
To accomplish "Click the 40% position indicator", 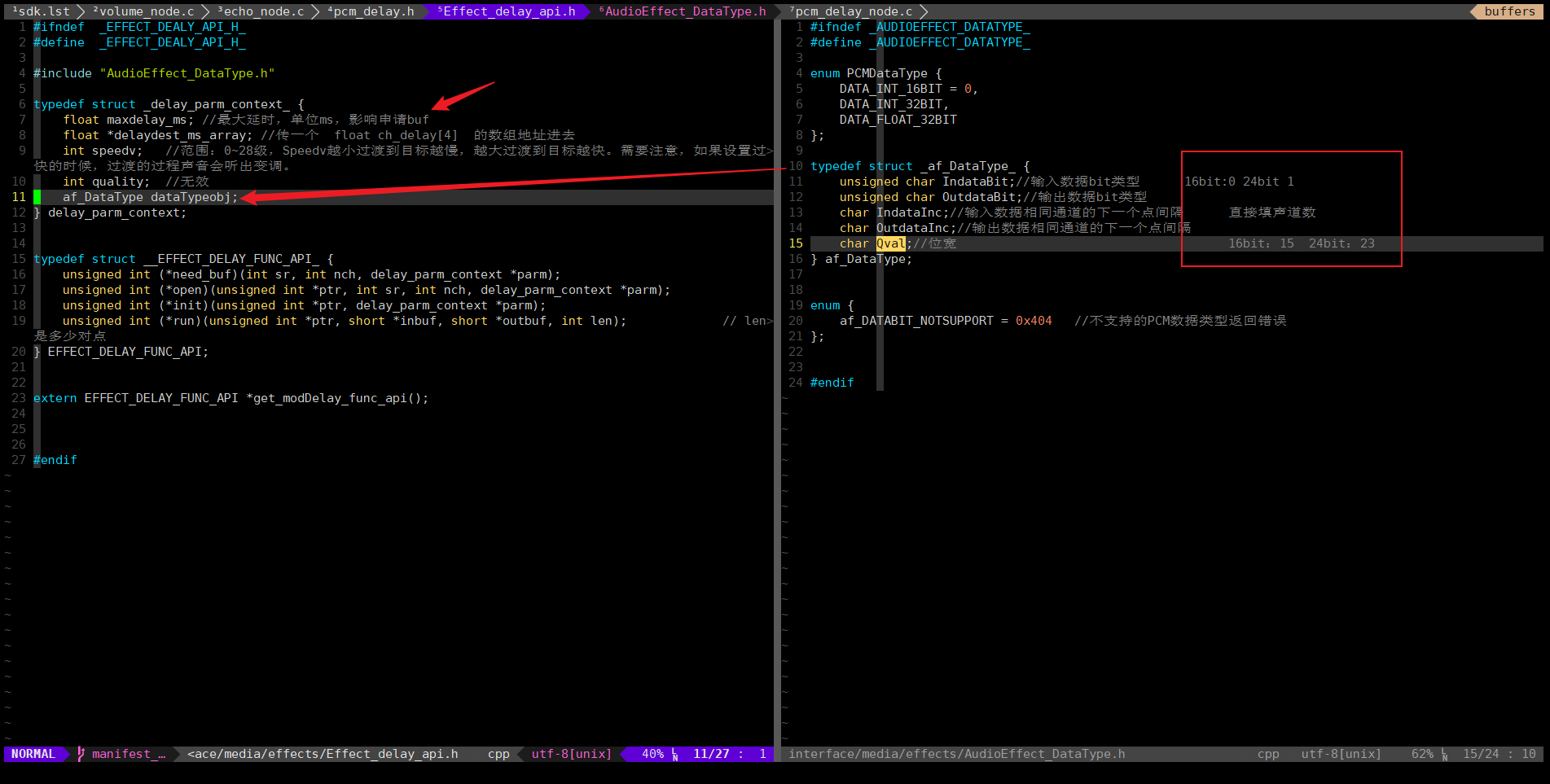I will click(652, 754).
